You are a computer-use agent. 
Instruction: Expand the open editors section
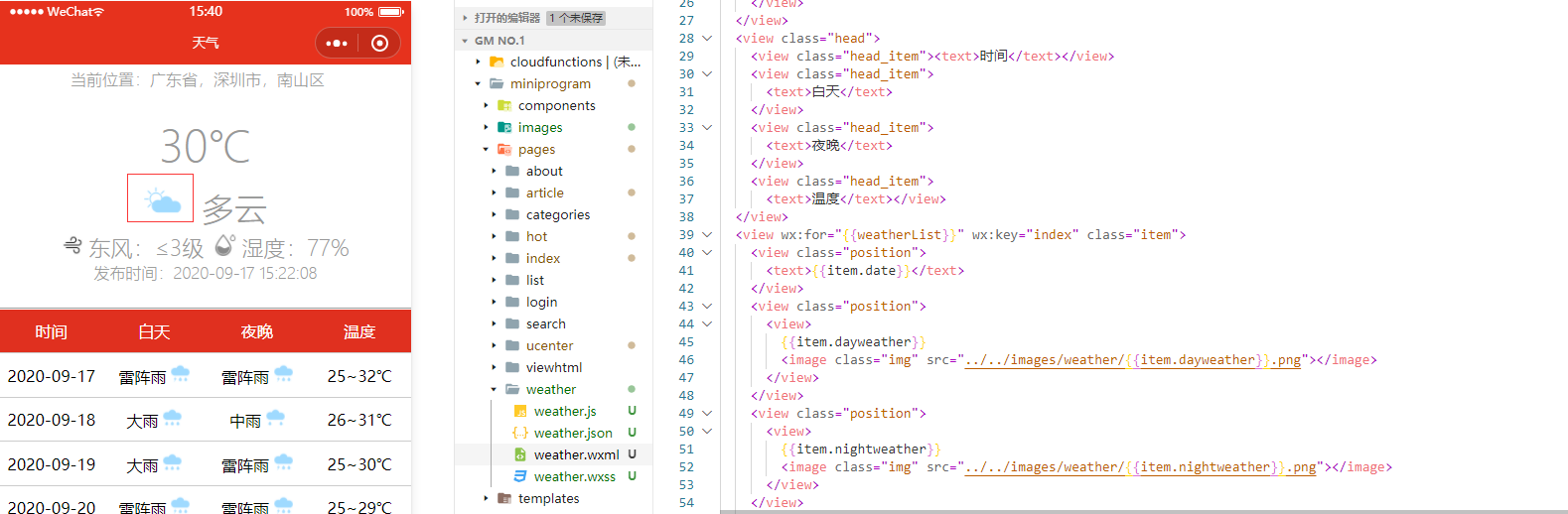465,18
